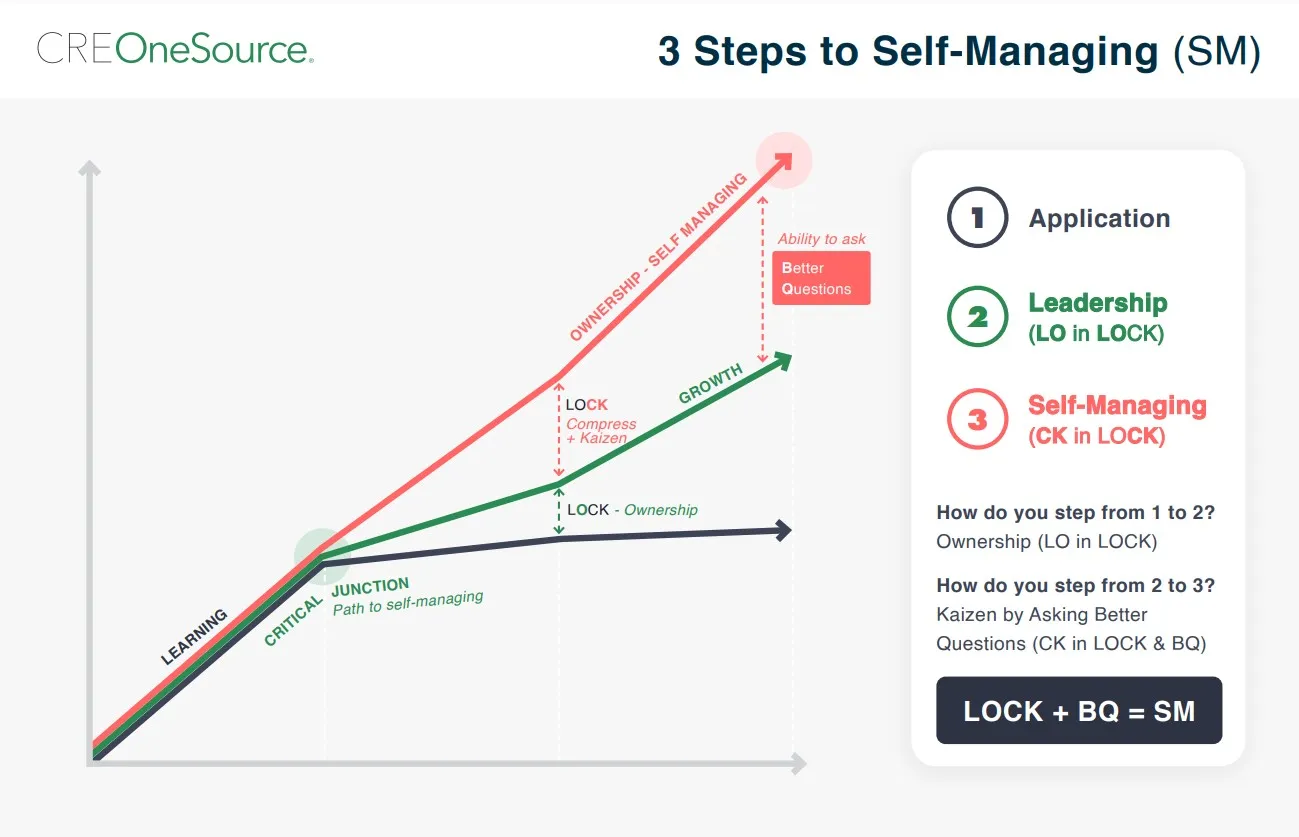Click the LOCK + BQ = SM box
1299x837 pixels.
[1079, 711]
